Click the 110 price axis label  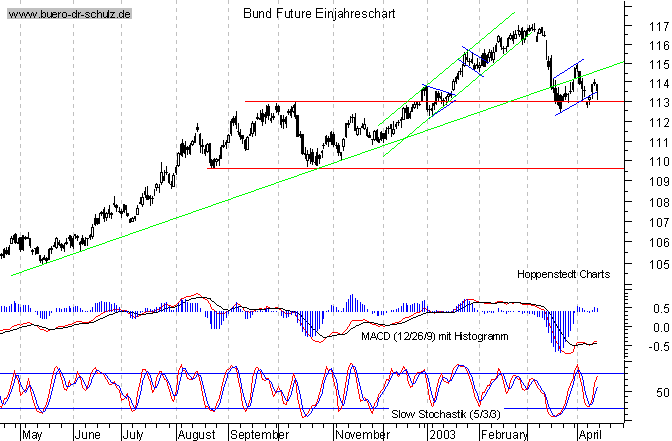tap(659, 162)
